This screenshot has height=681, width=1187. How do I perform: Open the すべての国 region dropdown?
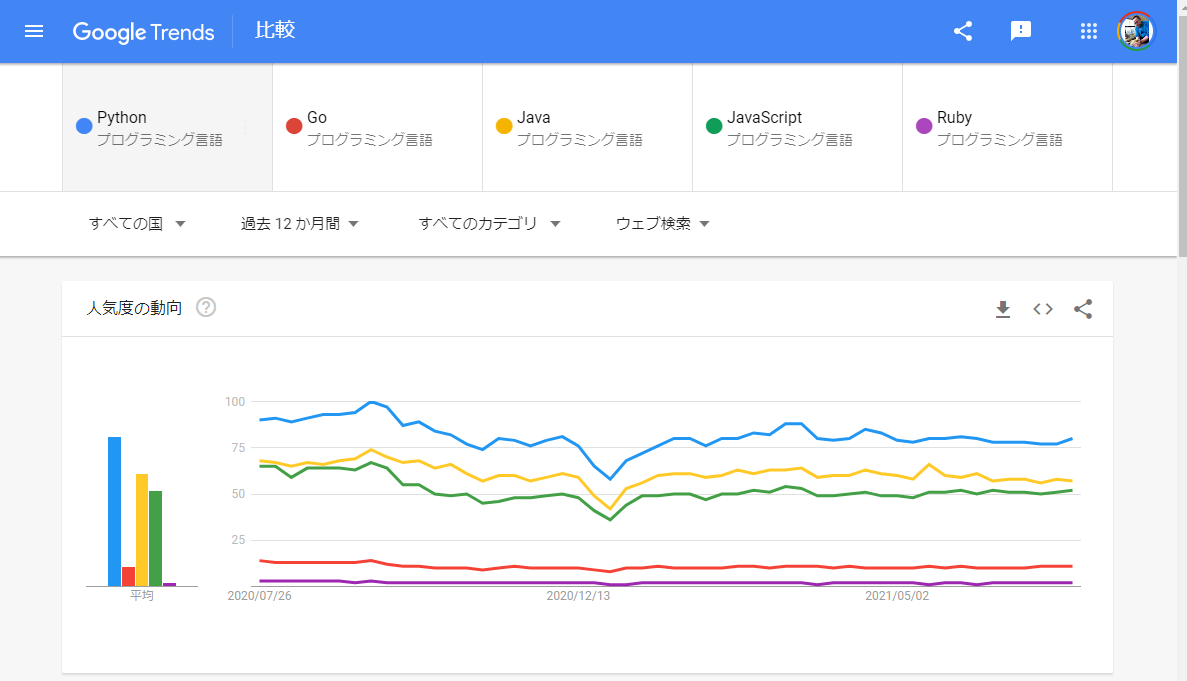click(137, 224)
